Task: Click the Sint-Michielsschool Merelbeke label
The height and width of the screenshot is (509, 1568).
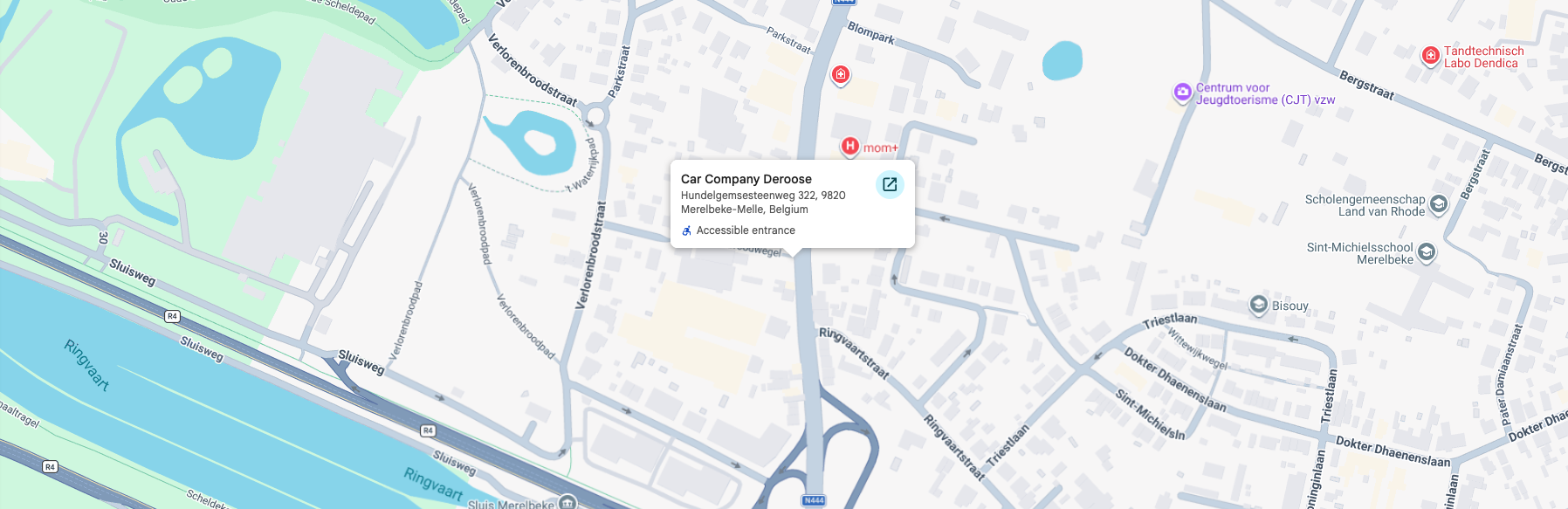Action: [x=1360, y=253]
